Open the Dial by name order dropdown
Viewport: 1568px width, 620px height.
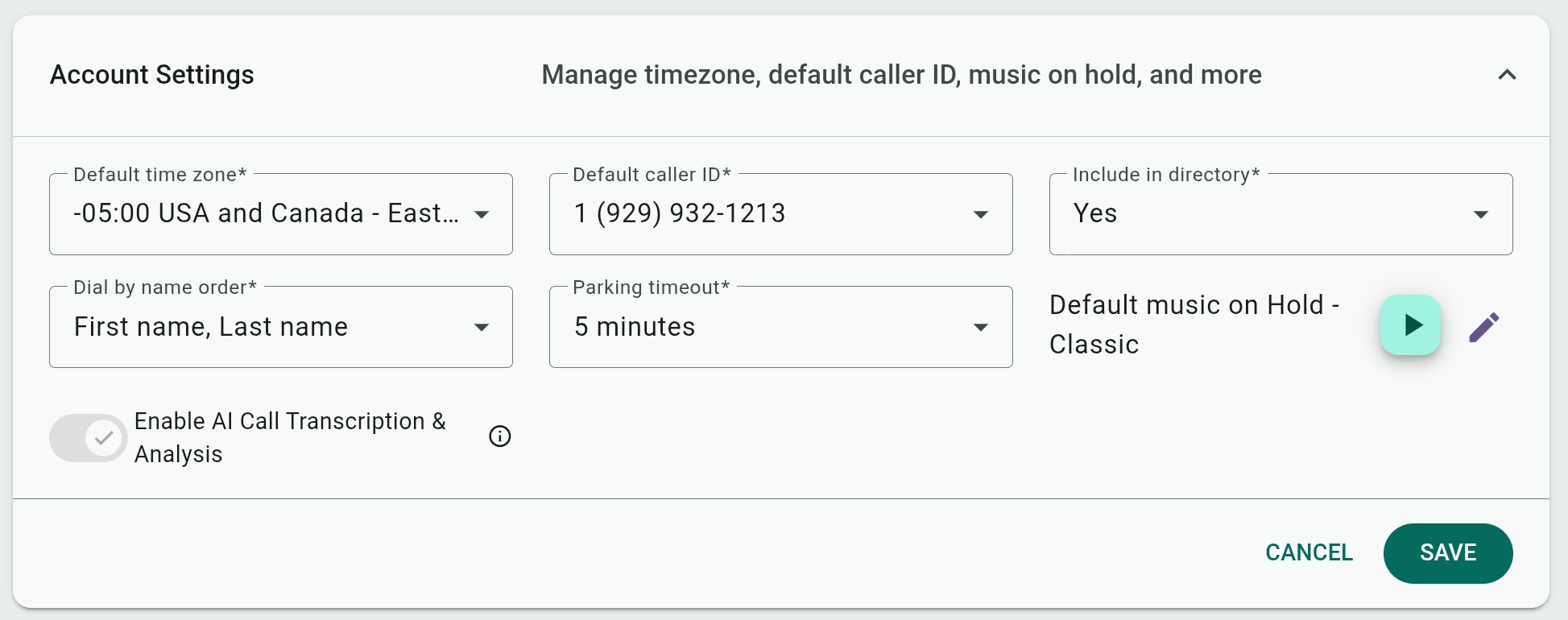[266, 327]
